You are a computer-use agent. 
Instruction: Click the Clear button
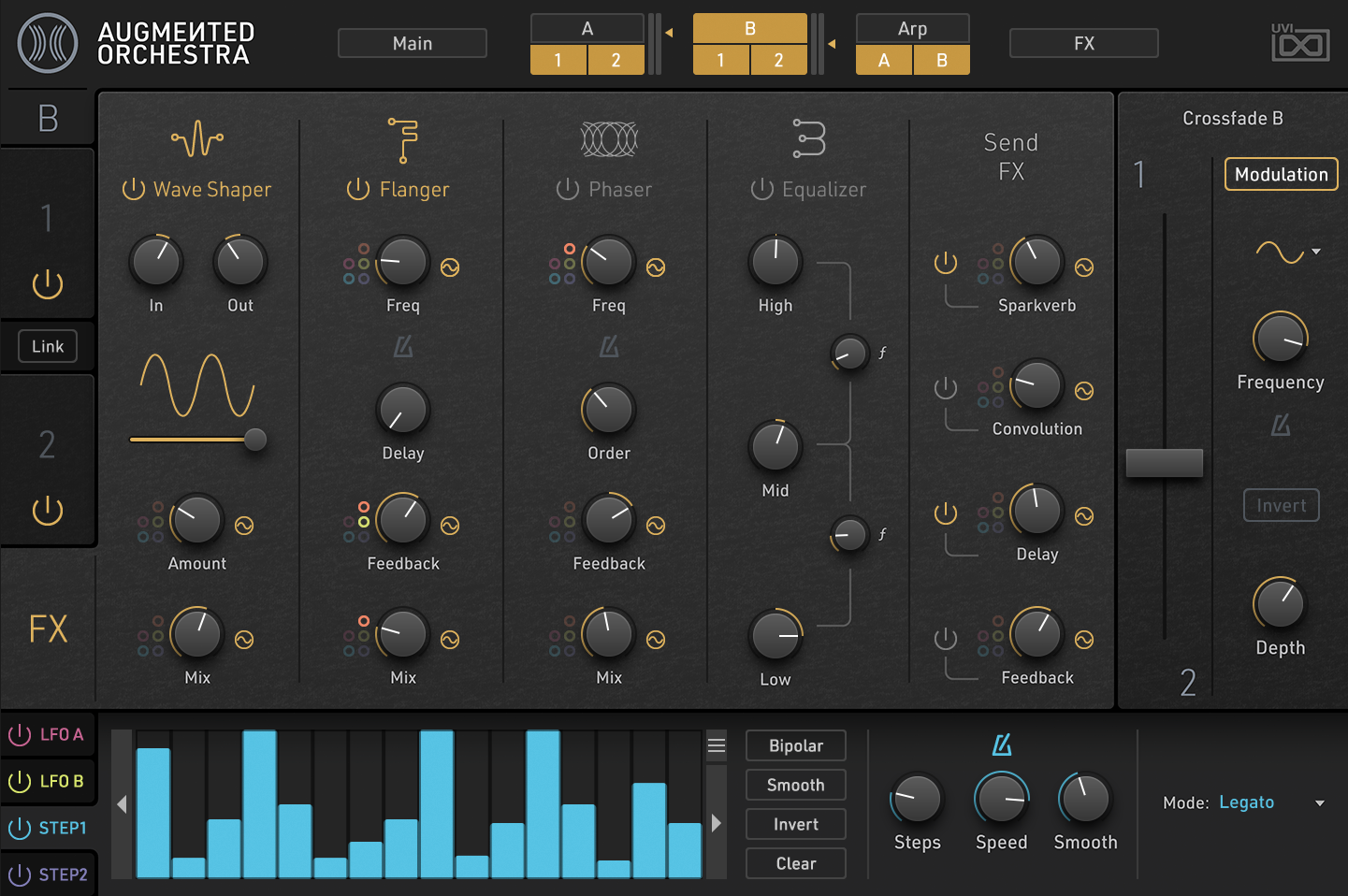[x=795, y=863]
